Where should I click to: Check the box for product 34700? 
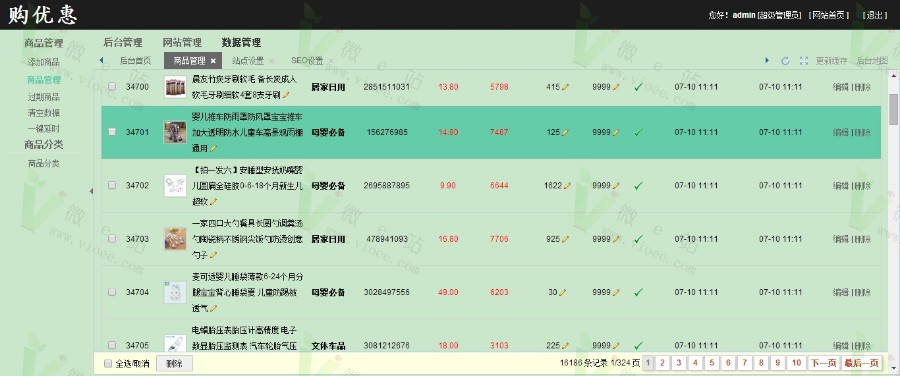(112, 87)
